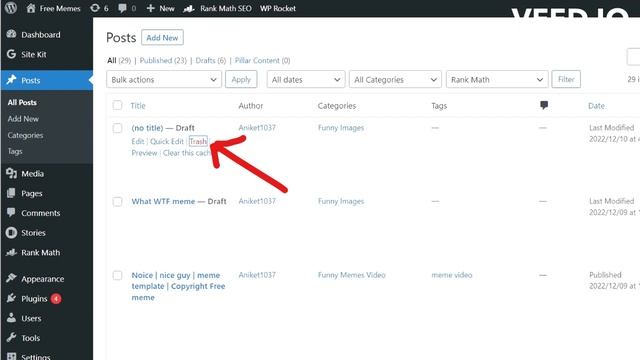The image size is (640, 360).
Task: Click the Plugins plug icon
Action: pos(11,298)
